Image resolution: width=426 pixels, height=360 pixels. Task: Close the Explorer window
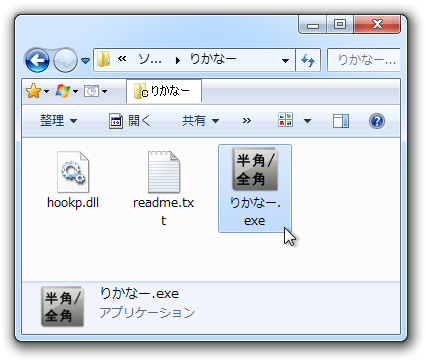click(377, 25)
